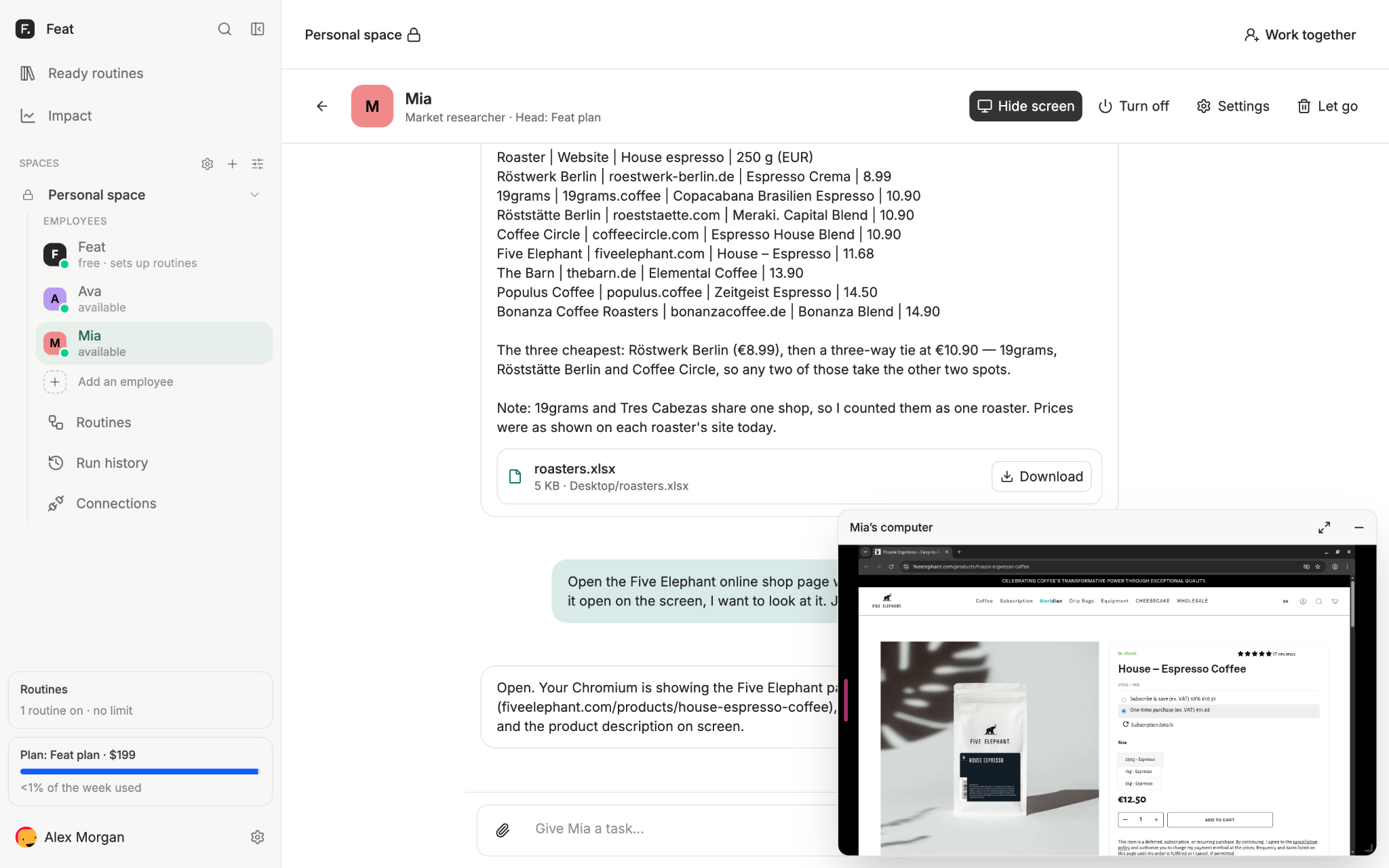Open Chromium three-dot menu
The width and height of the screenshot is (1389, 868).
click(x=1347, y=567)
